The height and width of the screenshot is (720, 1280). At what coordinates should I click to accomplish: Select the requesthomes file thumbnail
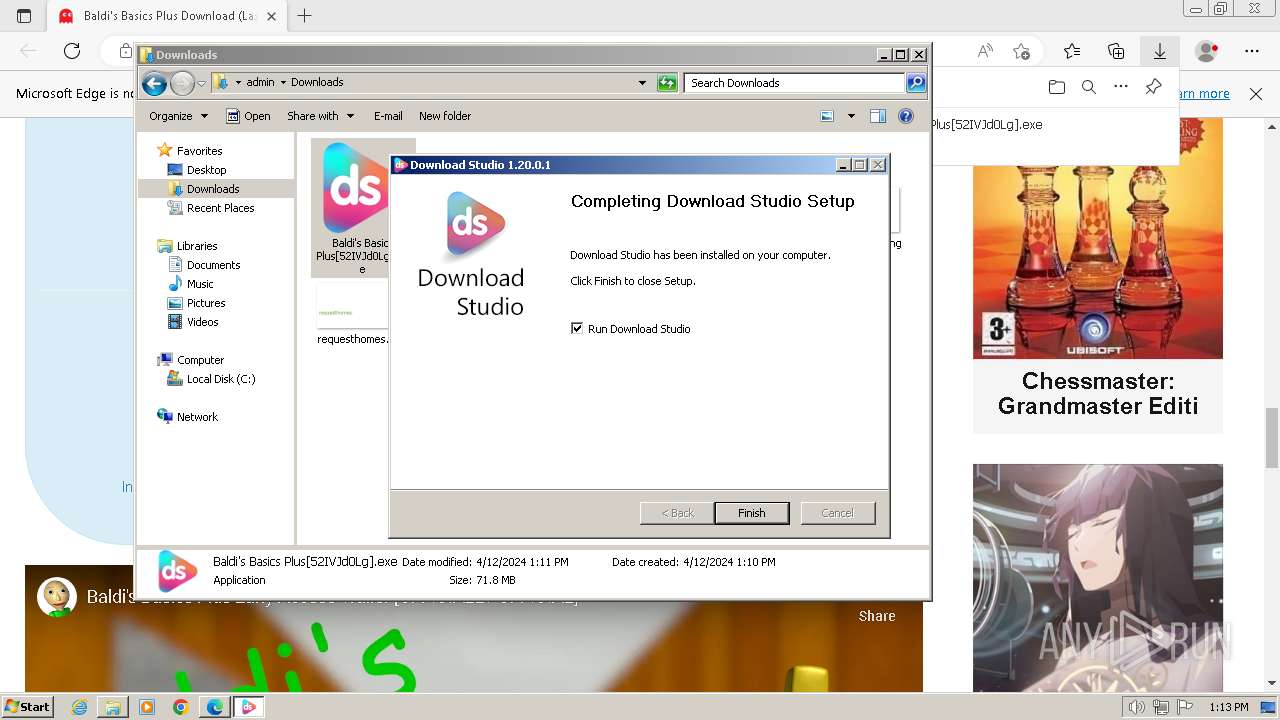pos(352,307)
